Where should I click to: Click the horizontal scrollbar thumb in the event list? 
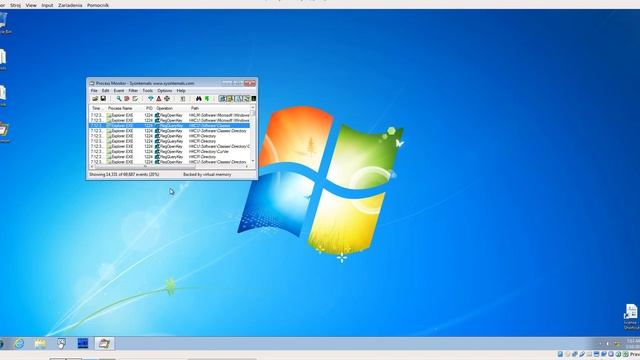pyautogui.click(x=145, y=167)
